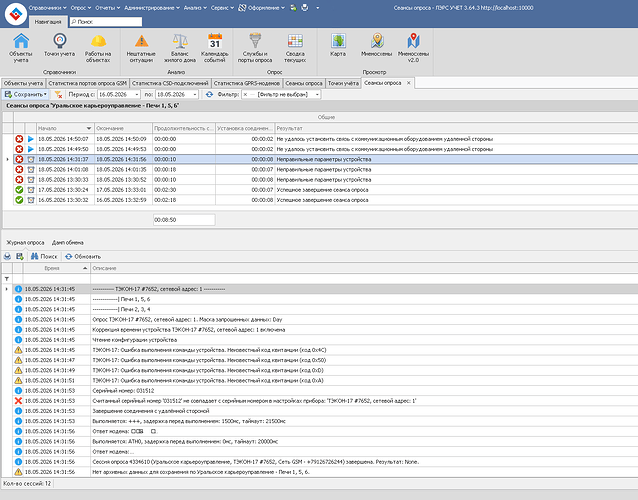Click users icon in top title bar
The height and width of the screenshot is (500, 638).
pyautogui.click(x=293, y=8)
